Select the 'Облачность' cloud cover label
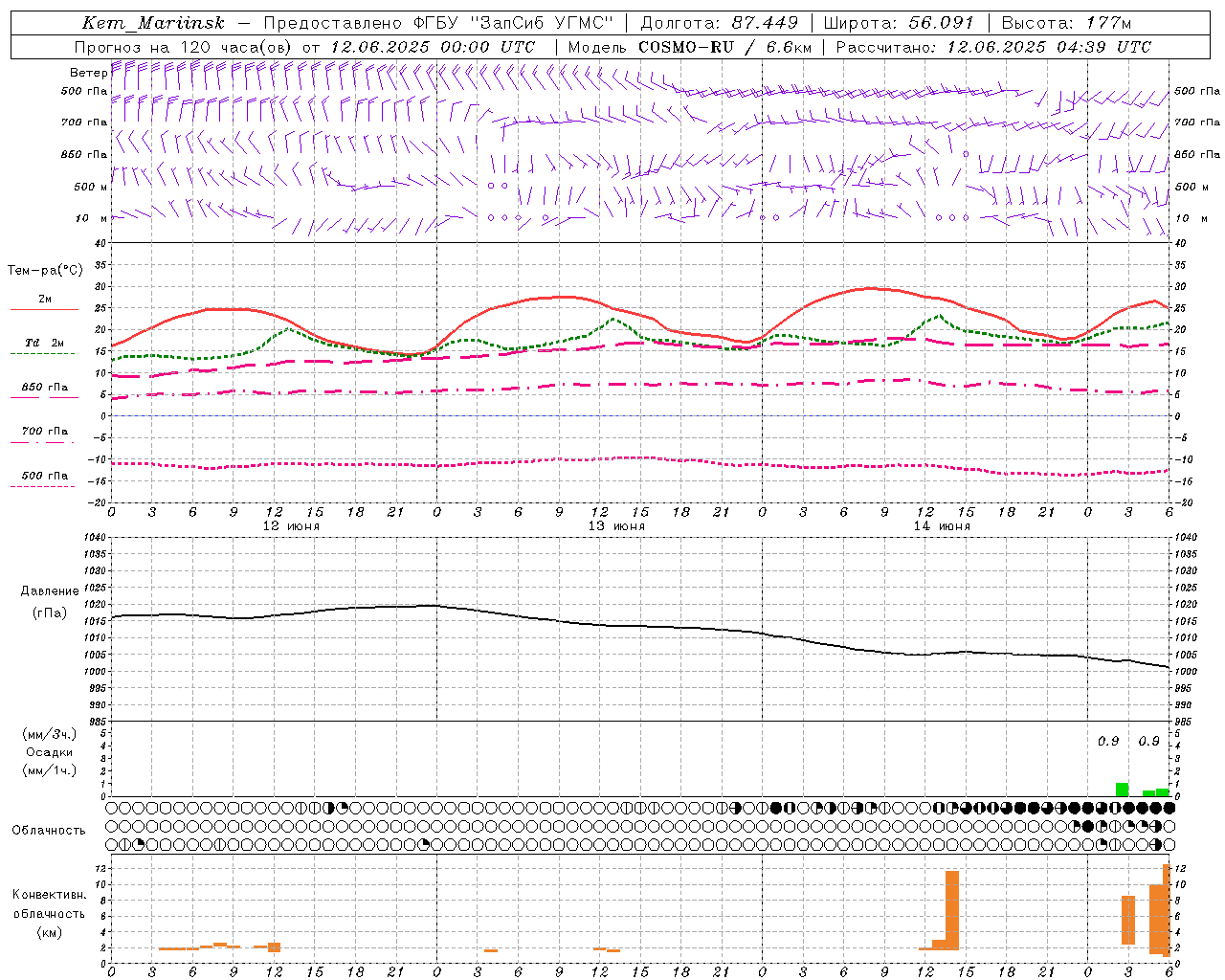Image resolution: width=1225 pixels, height=980 pixels. pyautogui.click(x=49, y=831)
